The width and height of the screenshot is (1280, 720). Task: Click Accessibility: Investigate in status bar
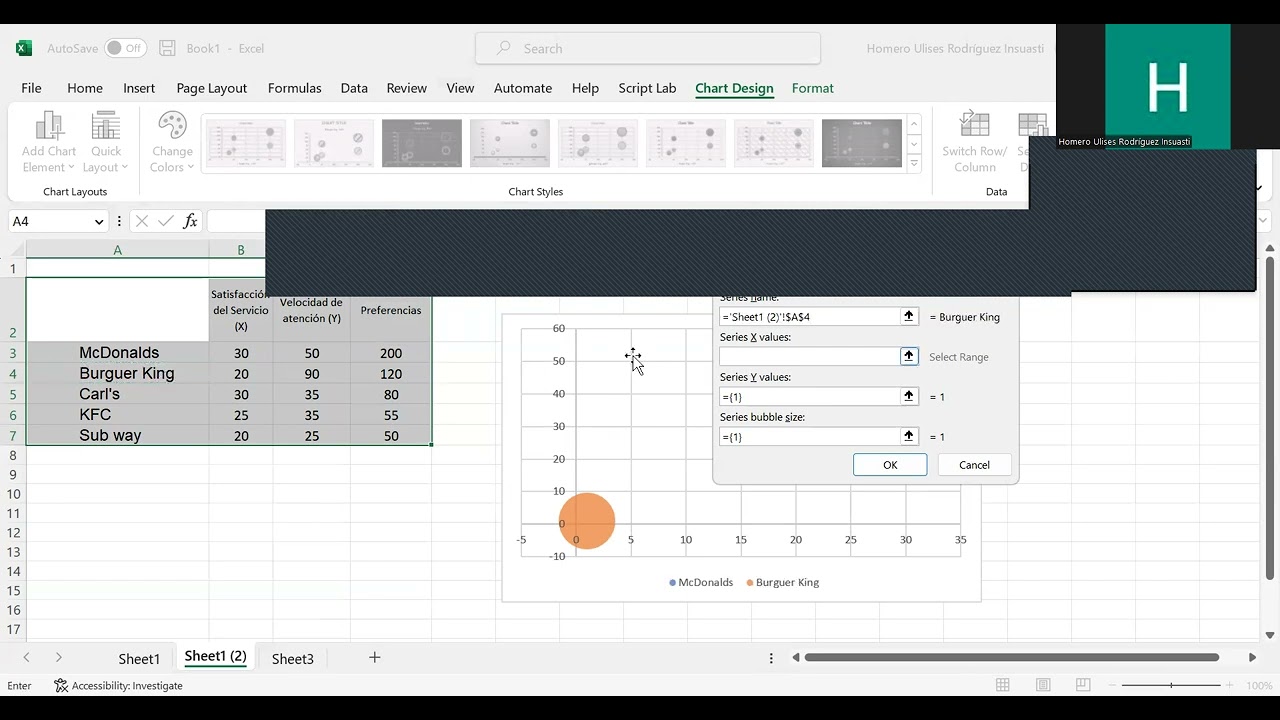(x=119, y=686)
